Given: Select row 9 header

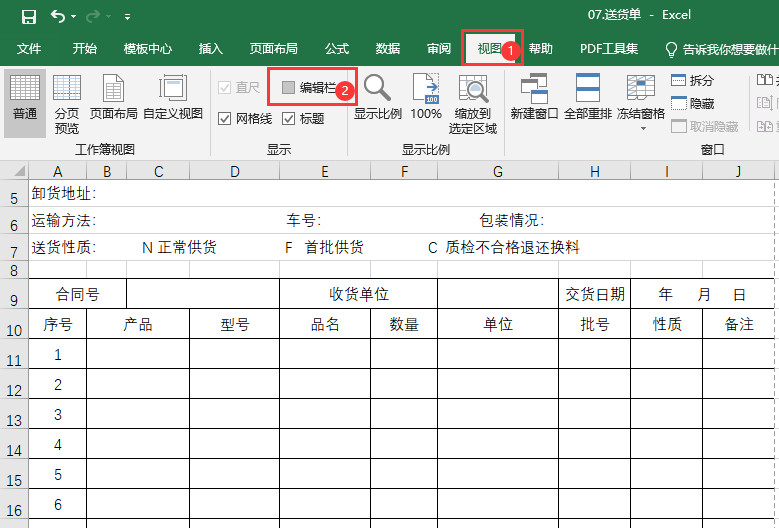Looking at the screenshot, I should (14, 294).
